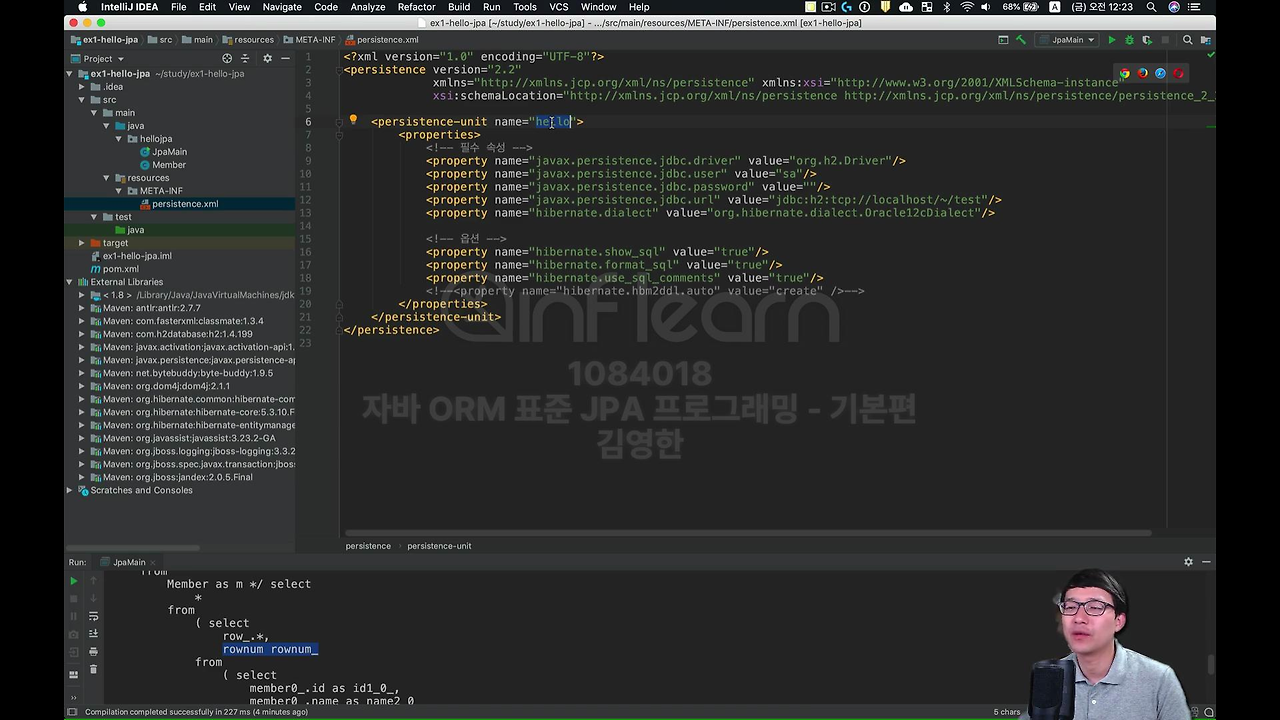Open the File menu
This screenshot has width=1280, height=720.
pyautogui.click(x=178, y=7)
